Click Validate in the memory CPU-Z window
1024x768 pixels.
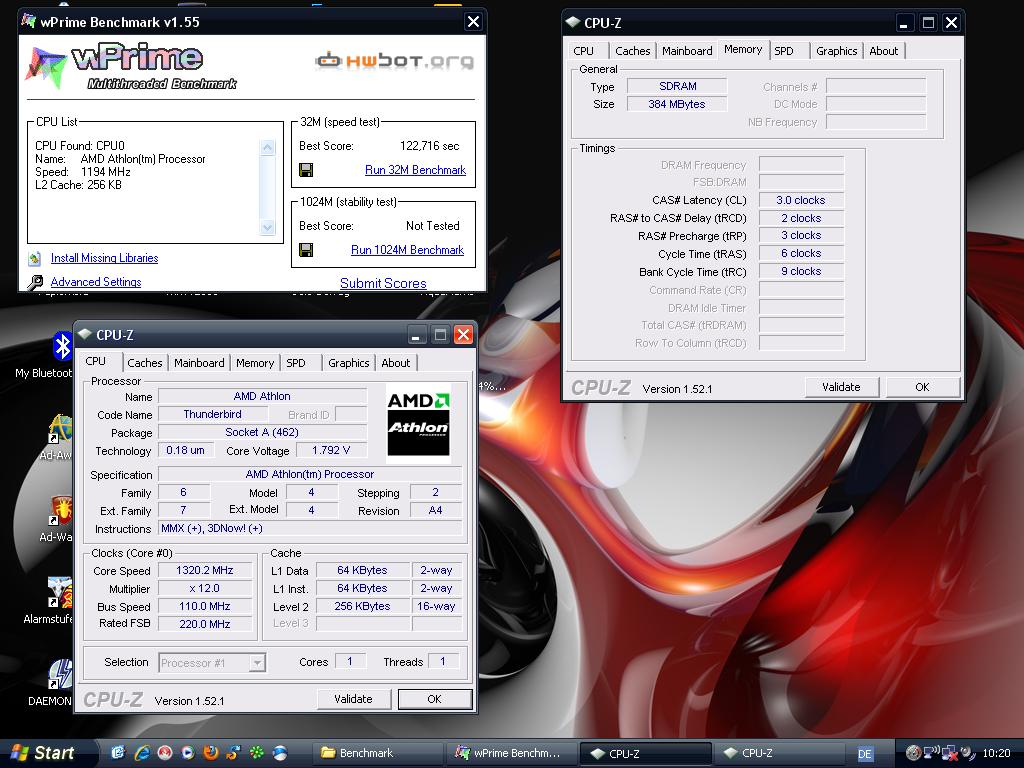(841, 387)
